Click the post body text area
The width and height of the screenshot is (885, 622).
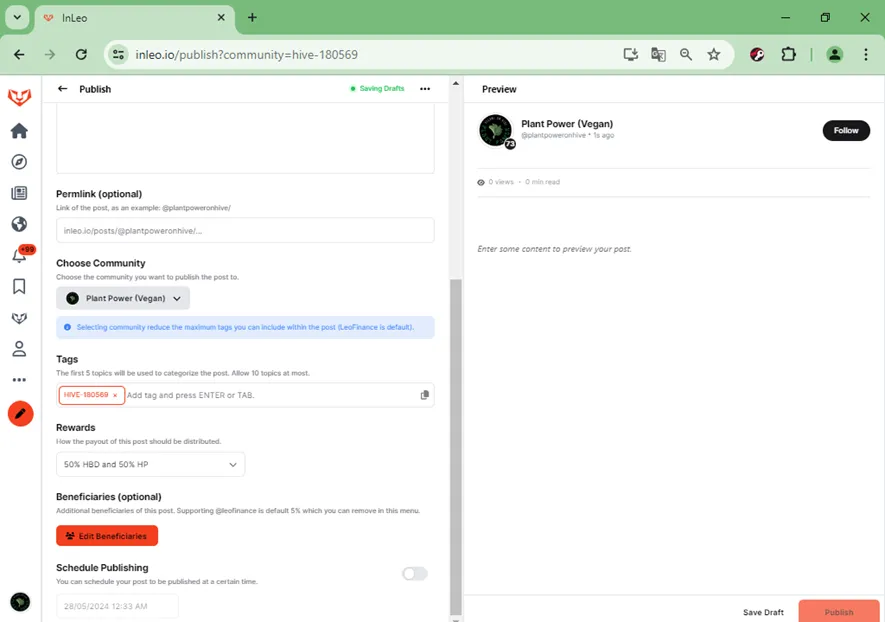click(x=245, y=138)
